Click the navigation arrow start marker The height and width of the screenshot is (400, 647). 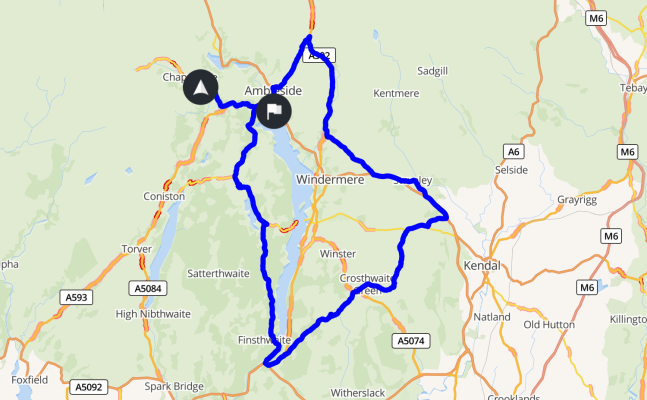point(201,87)
